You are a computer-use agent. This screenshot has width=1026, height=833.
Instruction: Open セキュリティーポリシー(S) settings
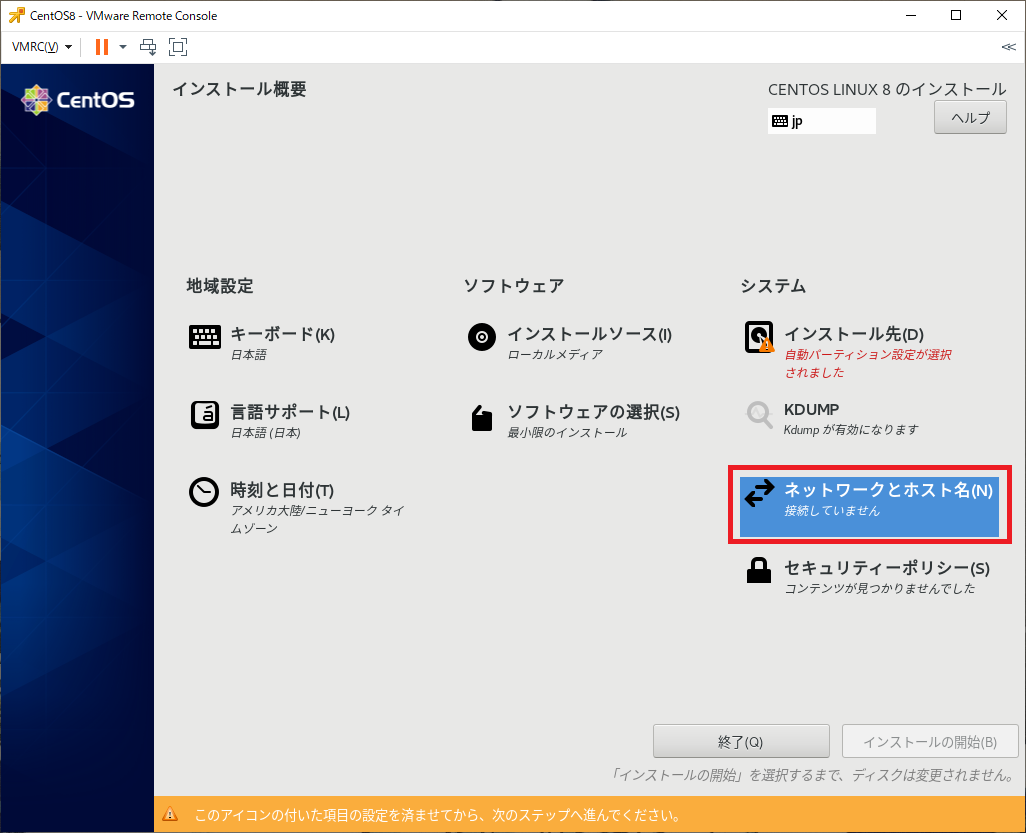887,568
